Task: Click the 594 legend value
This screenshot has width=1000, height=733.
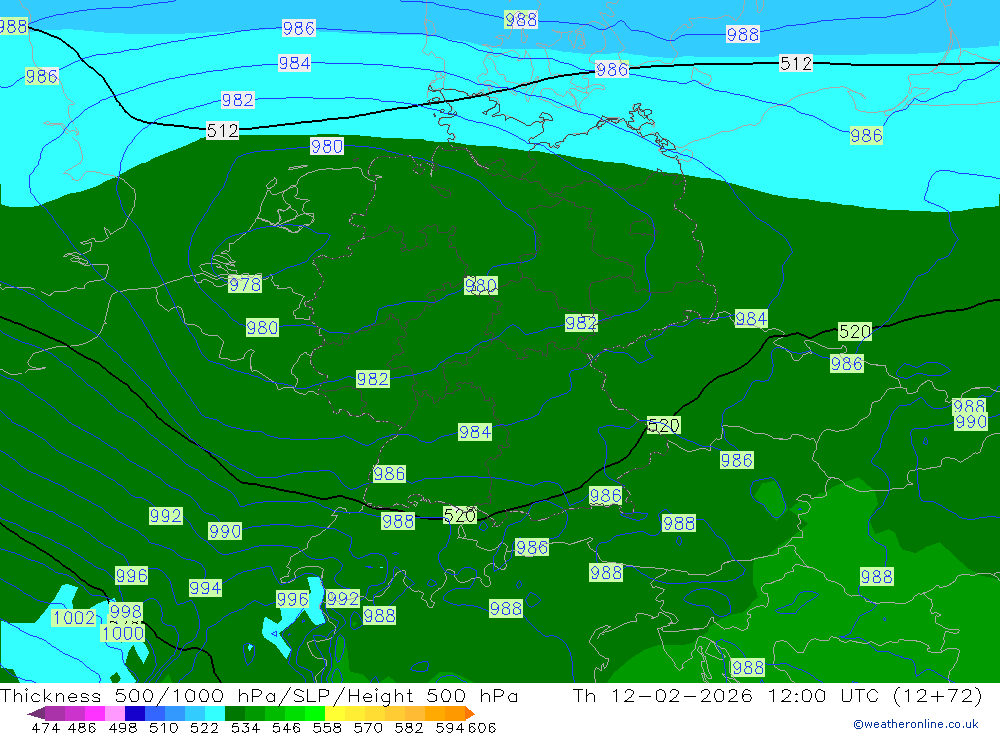Action: [450, 727]
